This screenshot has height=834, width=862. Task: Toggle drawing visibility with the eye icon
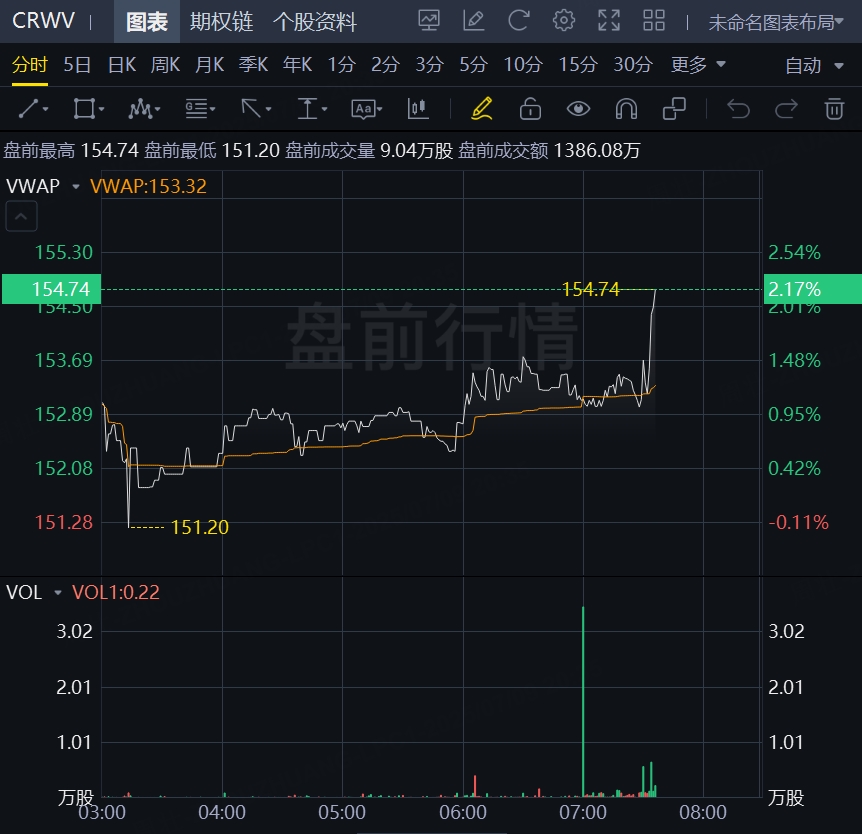click(578, 108)
